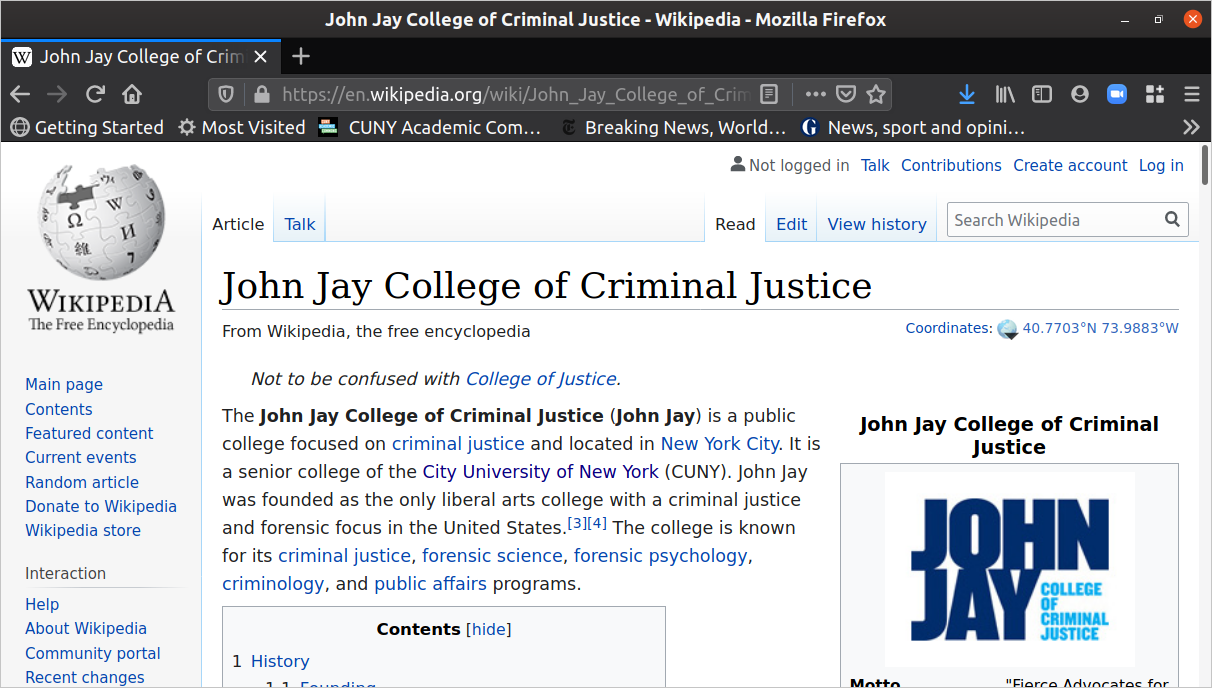Open the Library icon in toolbar

tap(1005, 94)
